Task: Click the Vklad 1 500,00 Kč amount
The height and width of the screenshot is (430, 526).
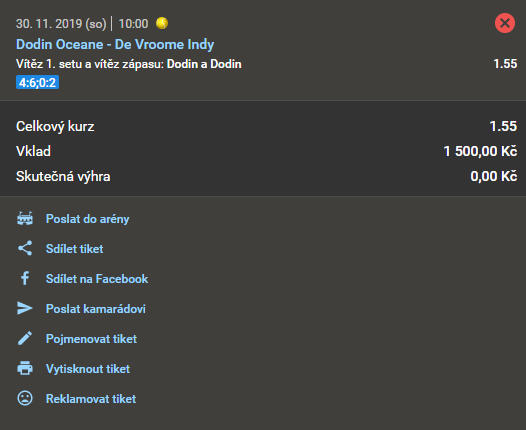Action: point(480,151)
